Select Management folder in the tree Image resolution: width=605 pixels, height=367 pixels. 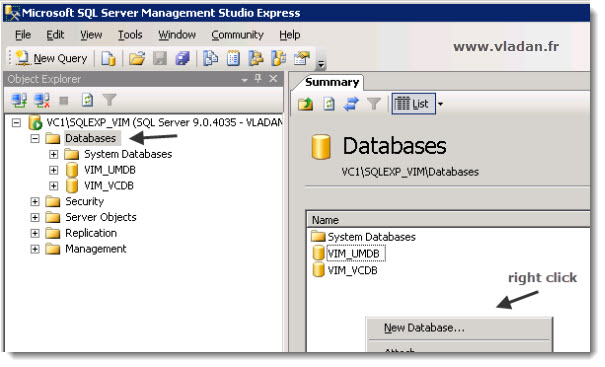tap(96, 249)
